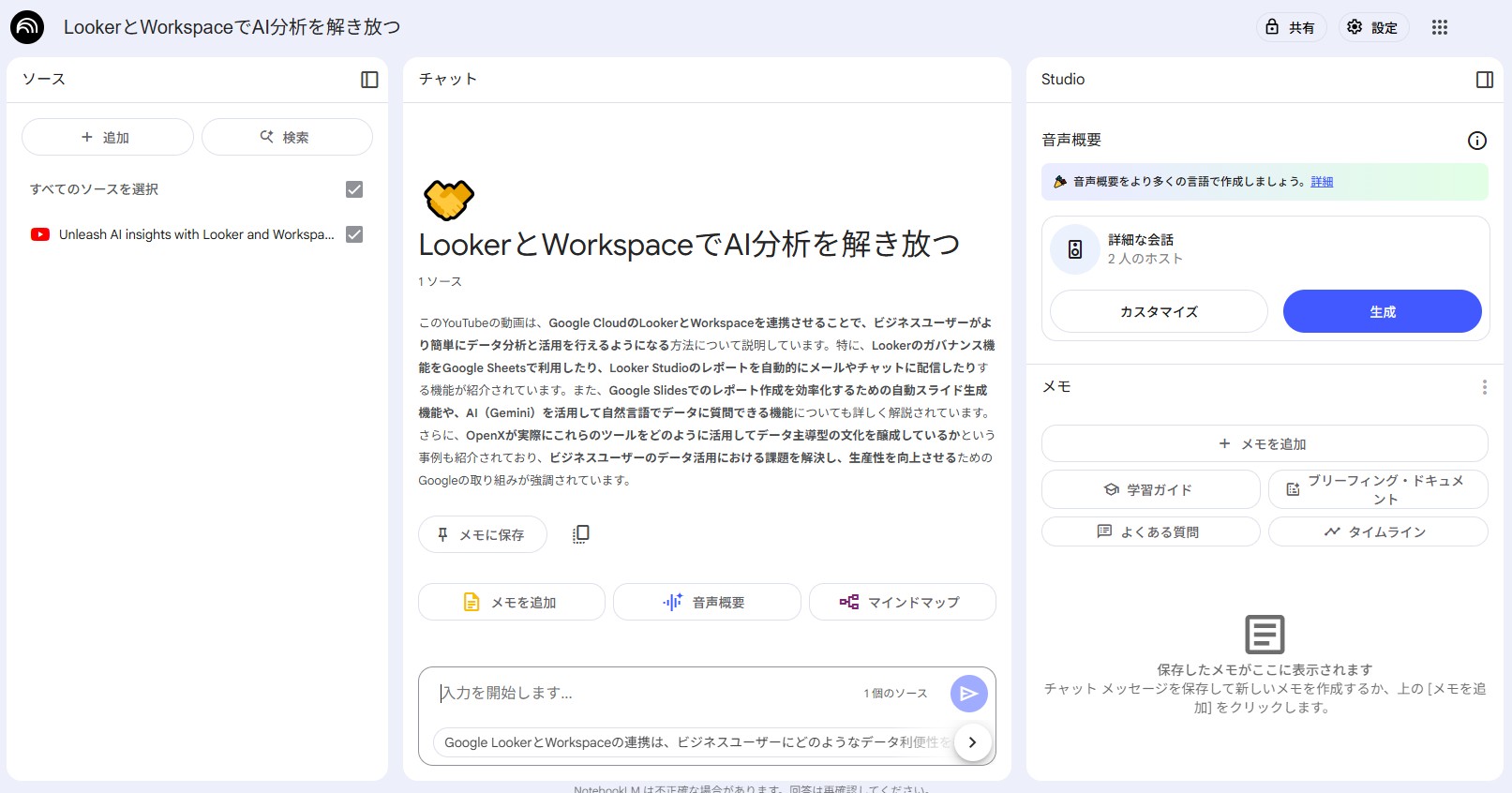This screenshot has height=793, width=1512.
Task: Copy the summary with the copy icon
Action: 581,534
